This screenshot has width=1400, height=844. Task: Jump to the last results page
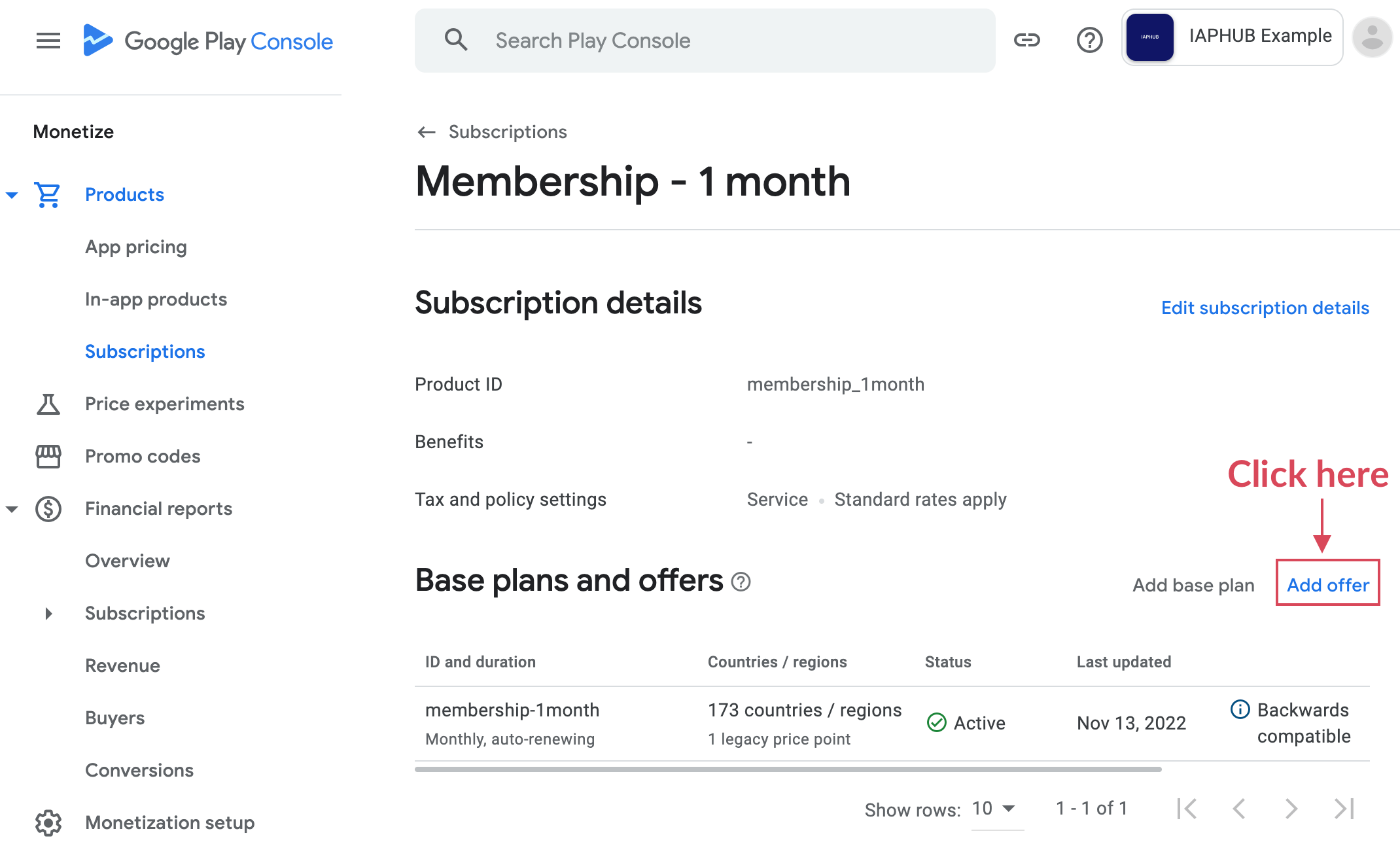click(1344, 809)
